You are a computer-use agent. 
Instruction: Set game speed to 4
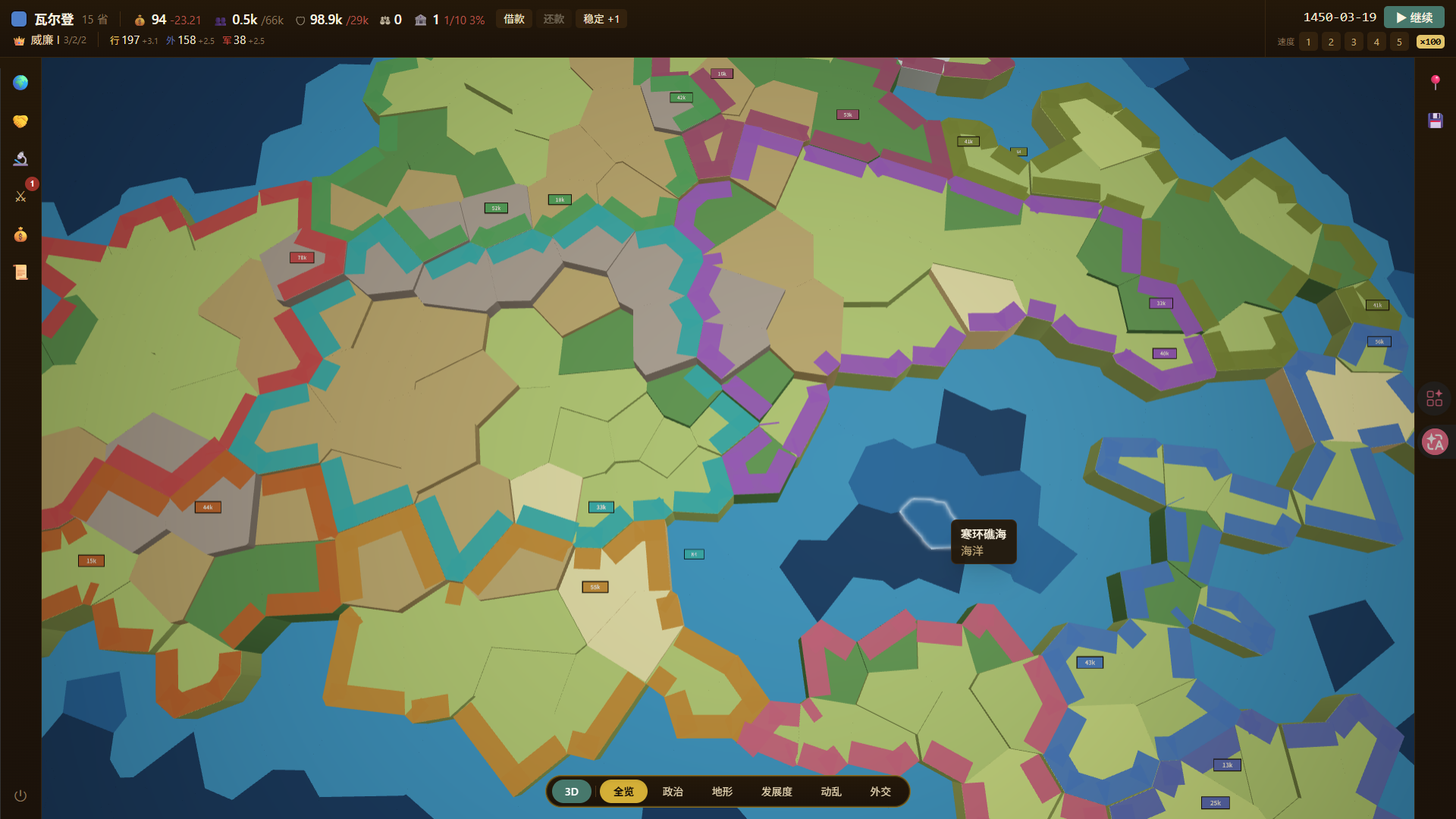1376,42
